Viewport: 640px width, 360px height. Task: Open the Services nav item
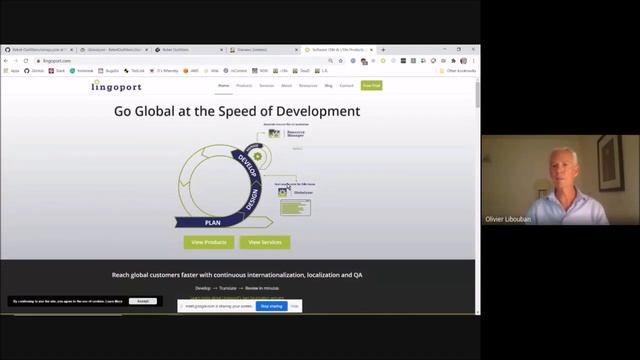[x=267, y=86]
